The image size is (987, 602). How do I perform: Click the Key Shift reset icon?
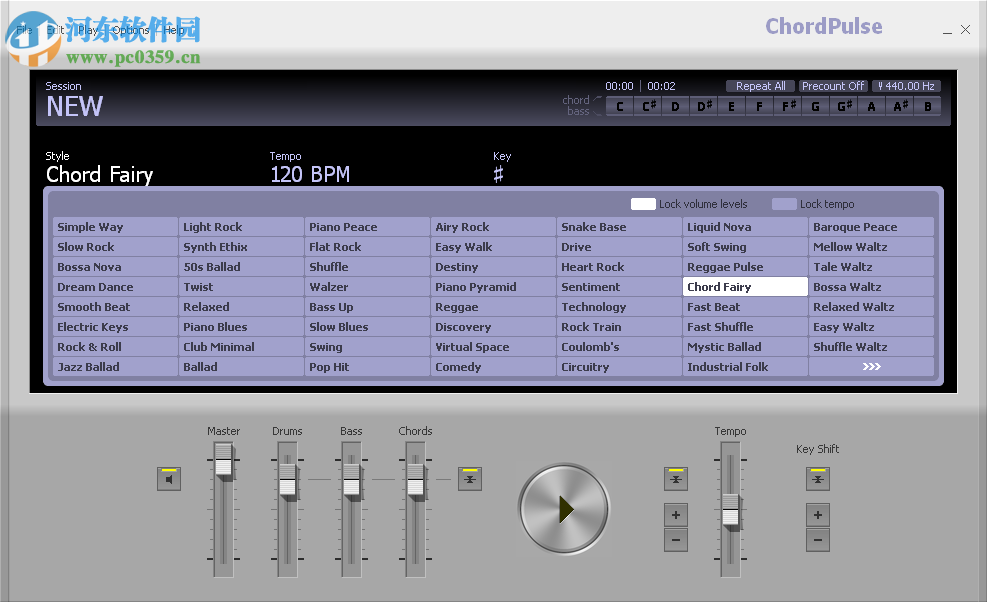817,479
